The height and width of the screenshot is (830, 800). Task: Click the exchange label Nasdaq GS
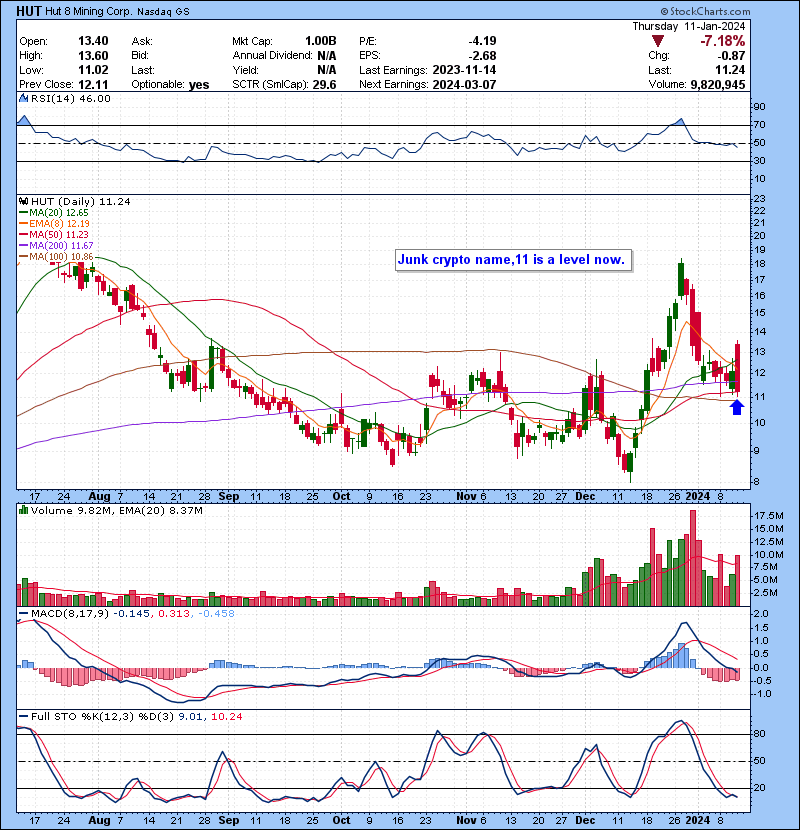tap(163, 12)
